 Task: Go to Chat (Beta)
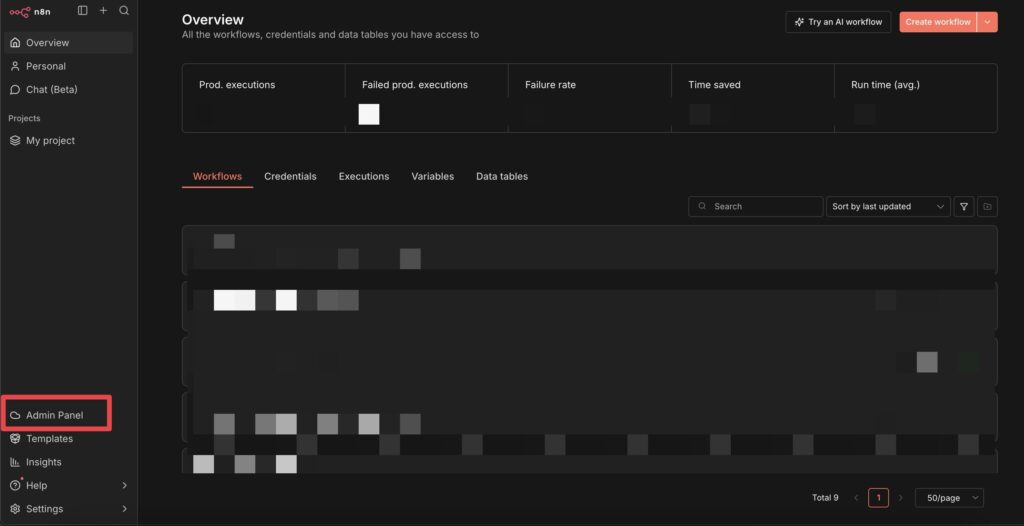tap(51, 90)
